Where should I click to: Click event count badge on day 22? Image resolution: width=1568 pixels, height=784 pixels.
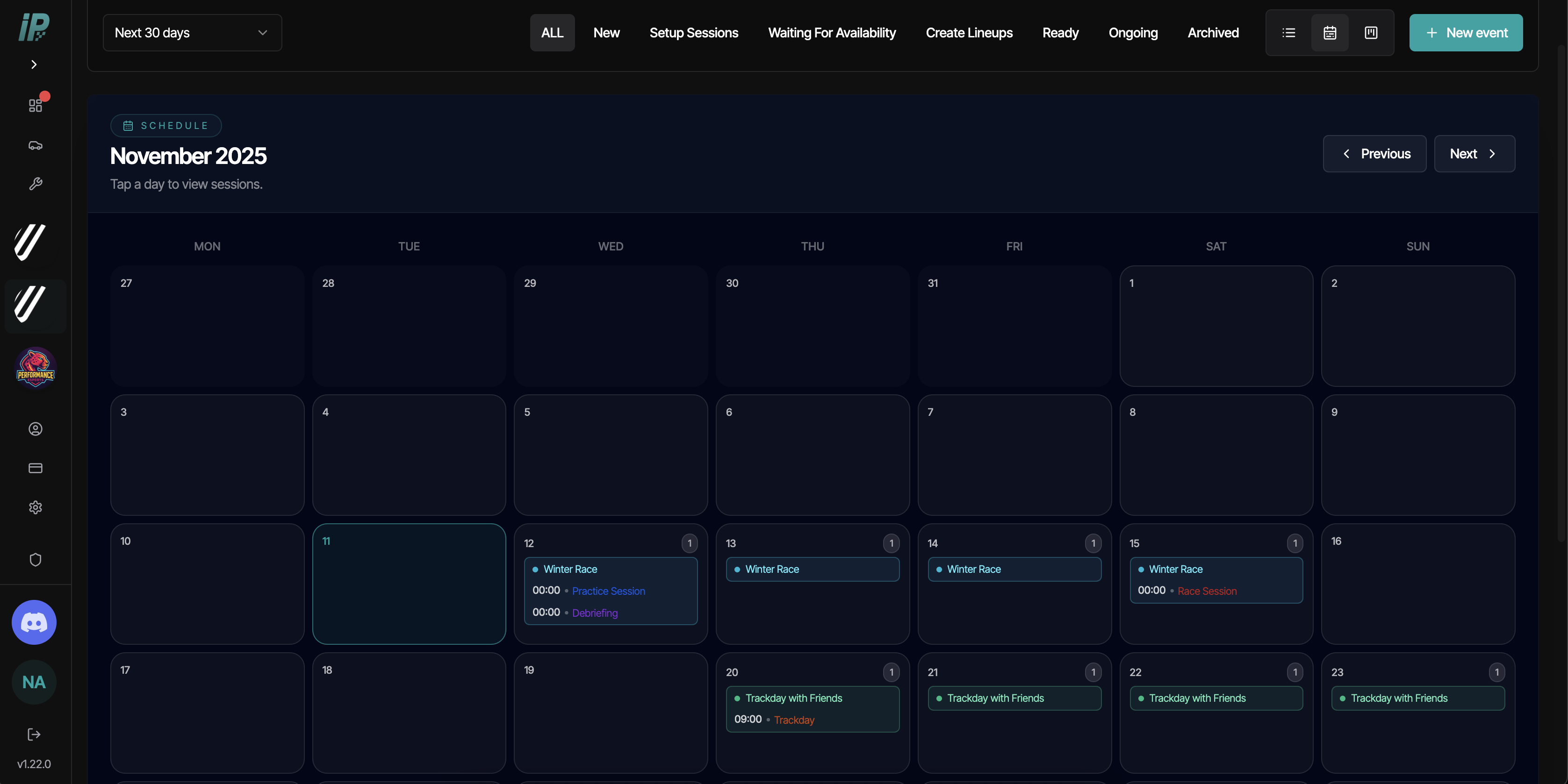tap(1295, 672)
